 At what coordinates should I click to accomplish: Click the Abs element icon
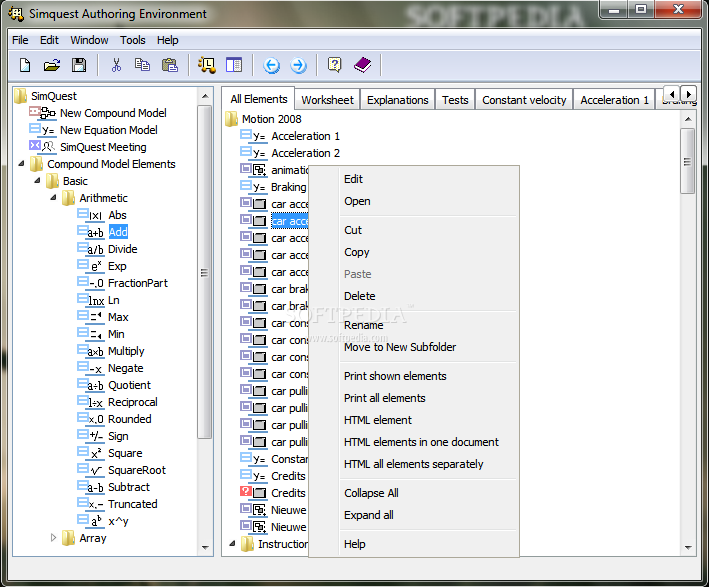pyautogui.click(x=90, y=215)
